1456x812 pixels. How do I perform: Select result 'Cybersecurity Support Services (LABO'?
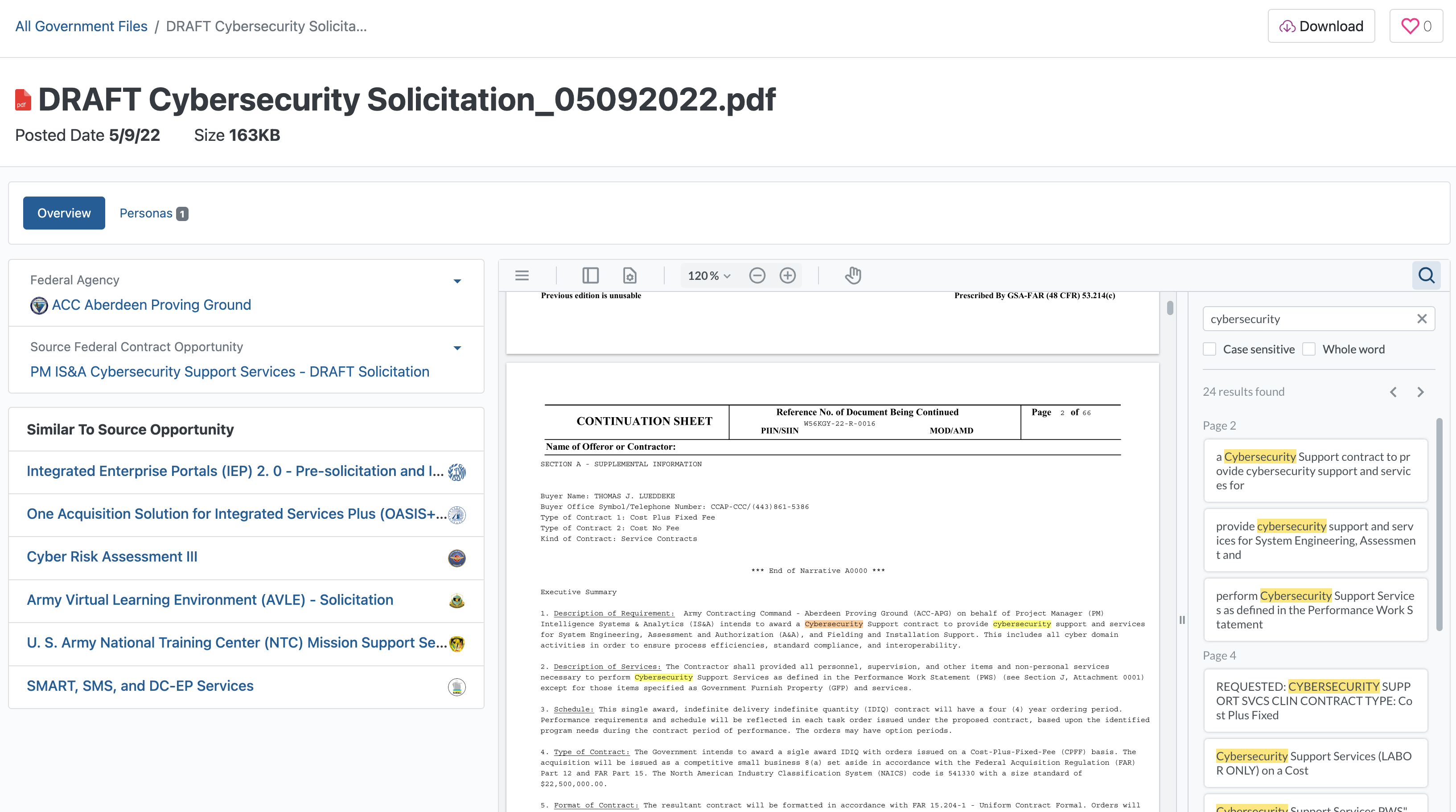coord(1315,763)
